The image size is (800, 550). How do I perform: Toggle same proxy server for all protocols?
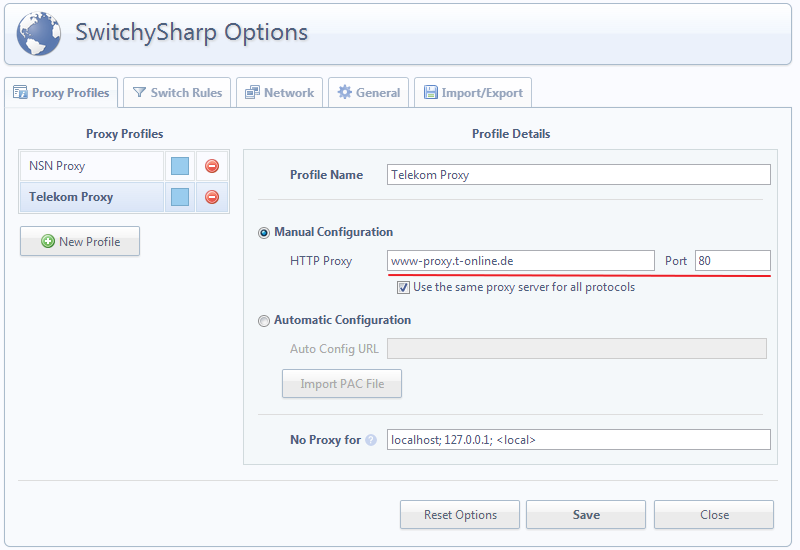(403, 288)
